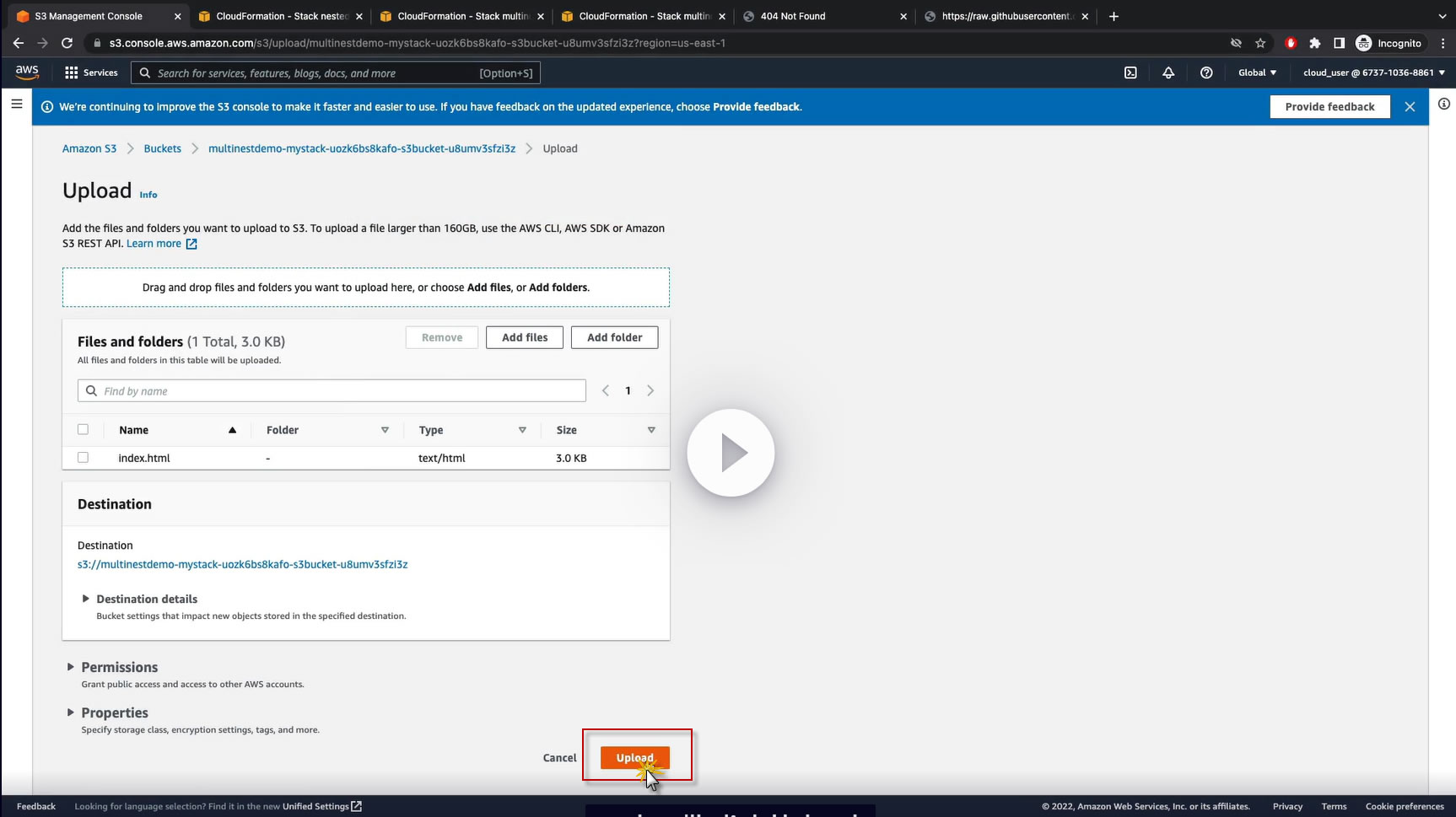Screen dimensions: 1456x817
Task: Open the browser tab search chevron
Action: tap(1442, 16)
